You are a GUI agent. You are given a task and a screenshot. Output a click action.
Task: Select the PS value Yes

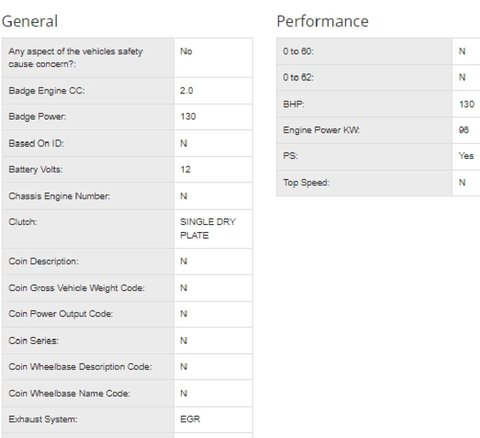pyautogui.click(x=466, y=156)
